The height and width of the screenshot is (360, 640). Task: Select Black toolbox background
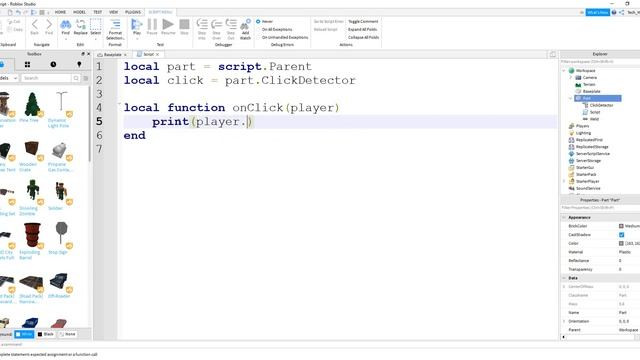[46, 334]
